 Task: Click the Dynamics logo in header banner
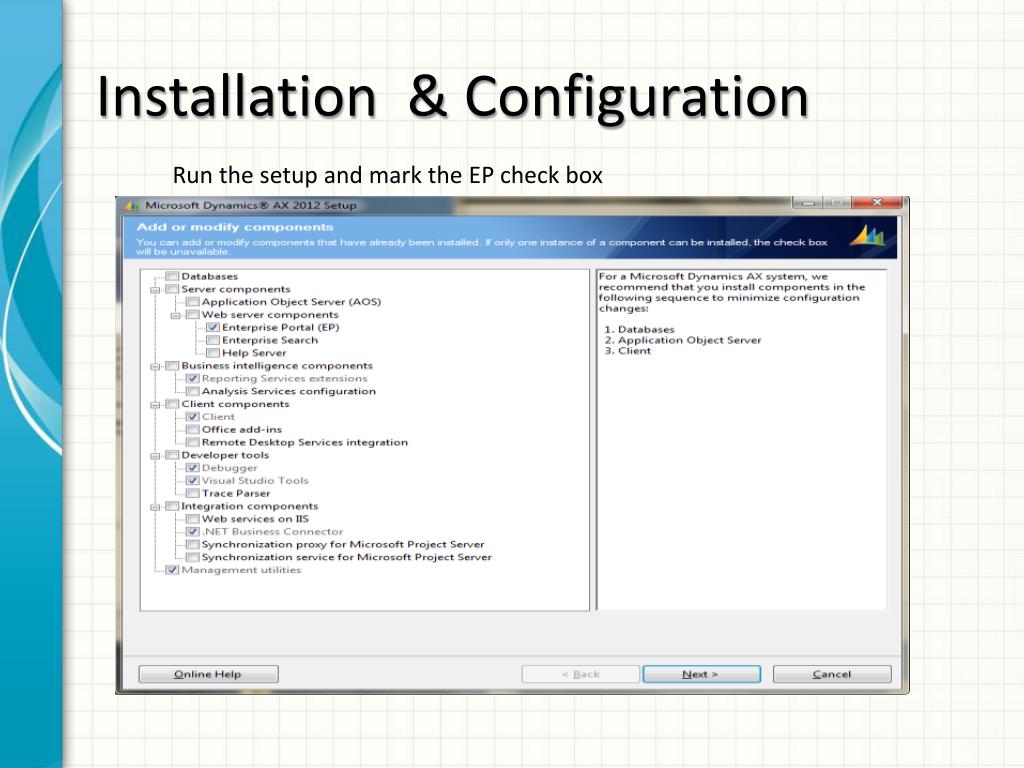click(x=867, y=235)
